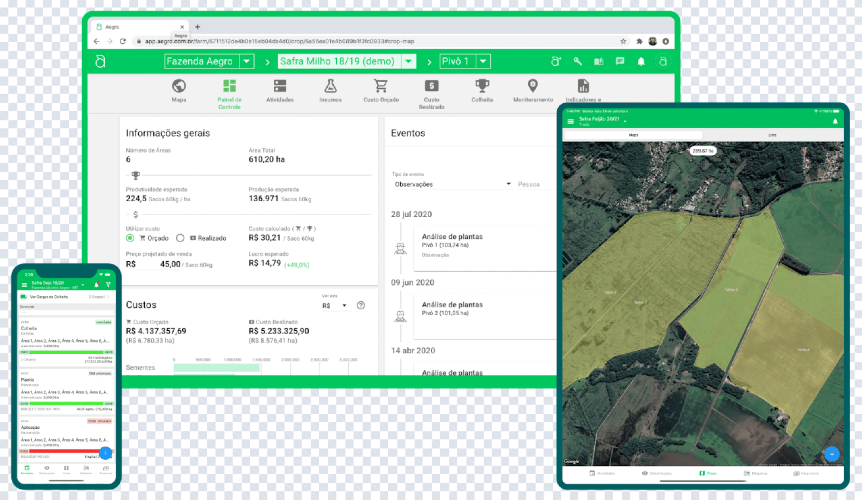Click the Colheita trophy icon
The image size is (862, 500).
click(x=482, y=87)
